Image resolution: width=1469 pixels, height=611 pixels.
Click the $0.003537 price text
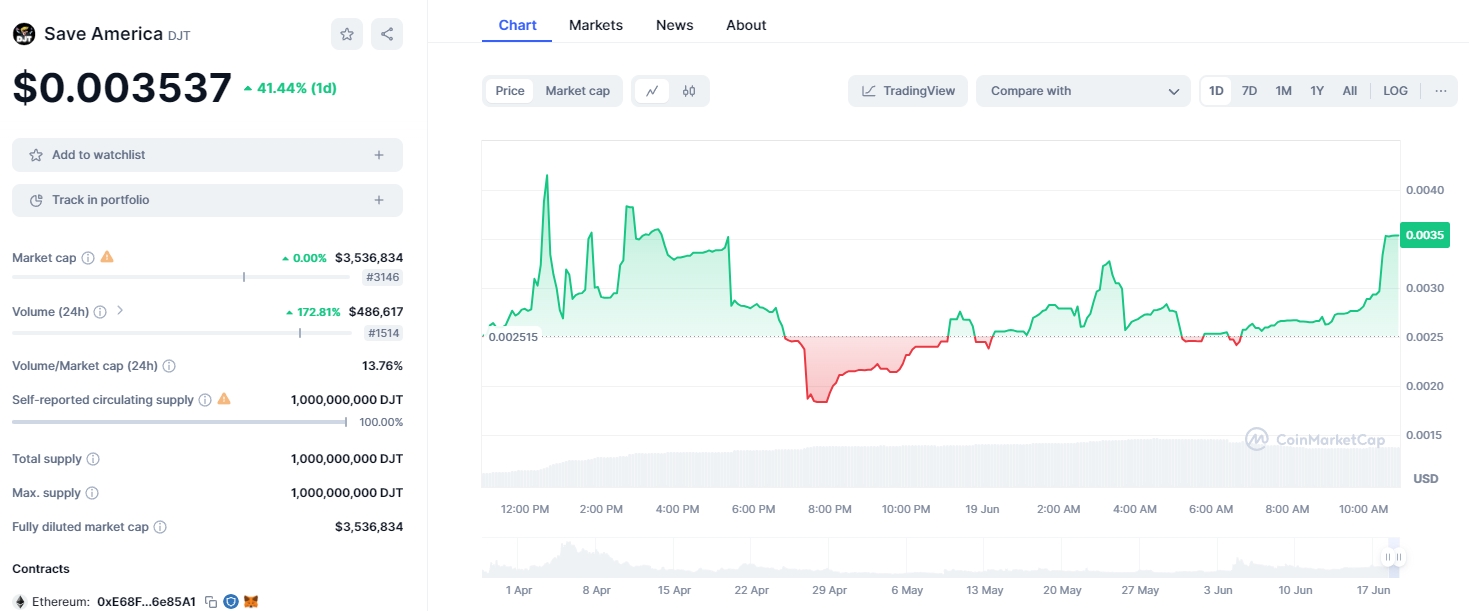(x=122, y=88)
